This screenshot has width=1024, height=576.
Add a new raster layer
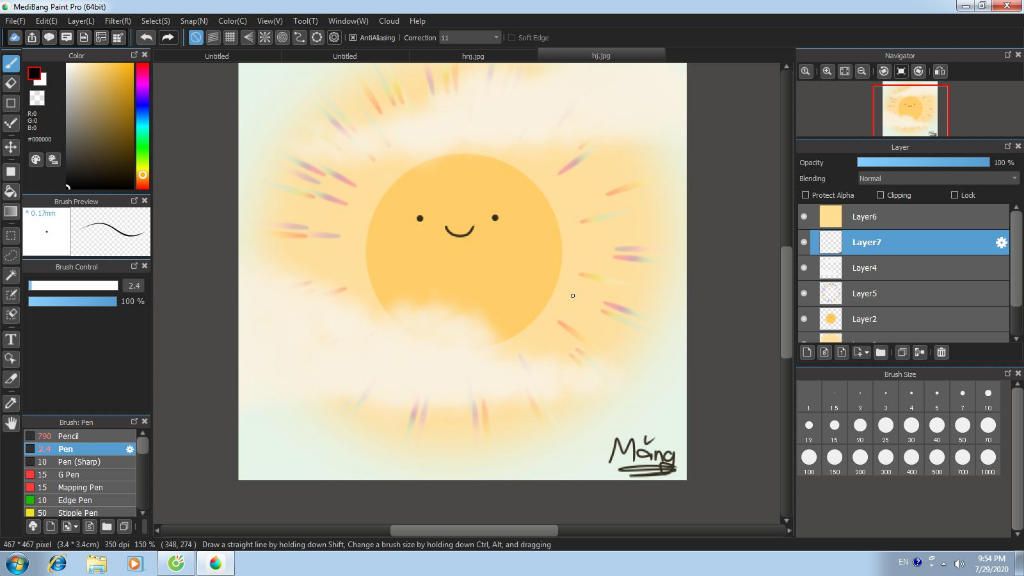coord(807,353)
